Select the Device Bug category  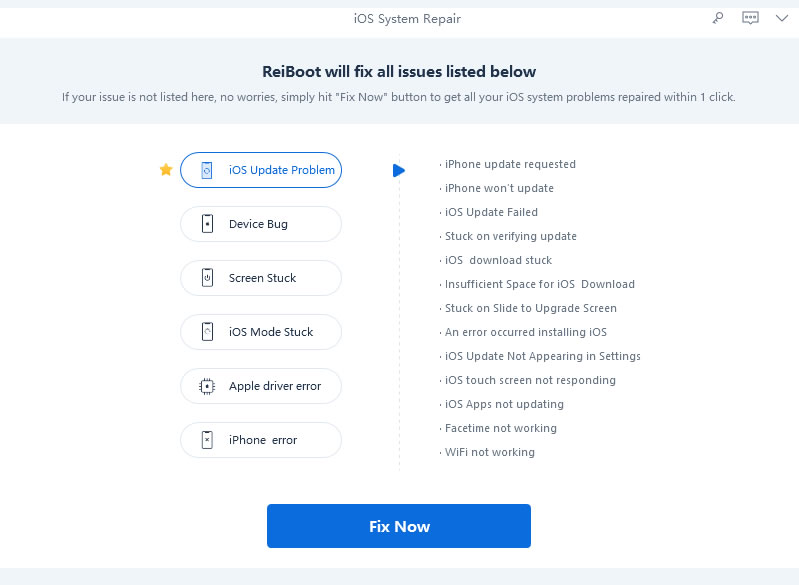coord(261,224)
